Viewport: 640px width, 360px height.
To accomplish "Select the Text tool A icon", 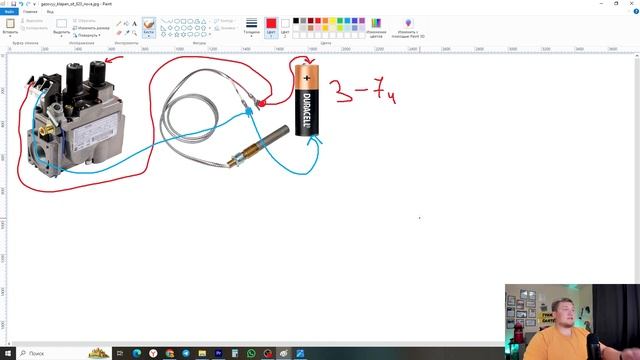I will click(134, 24).
